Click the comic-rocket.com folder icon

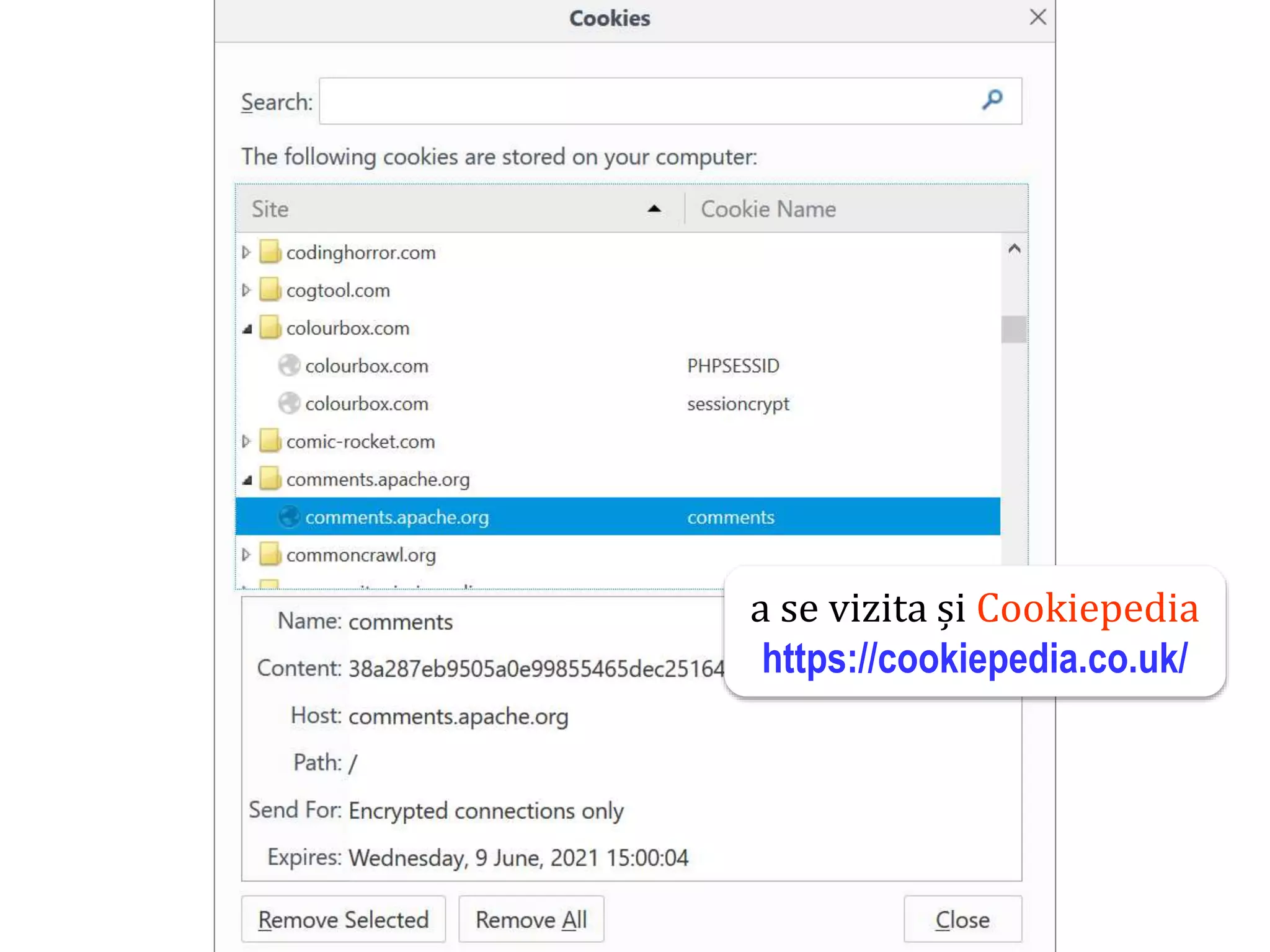(x=270, y=441)
